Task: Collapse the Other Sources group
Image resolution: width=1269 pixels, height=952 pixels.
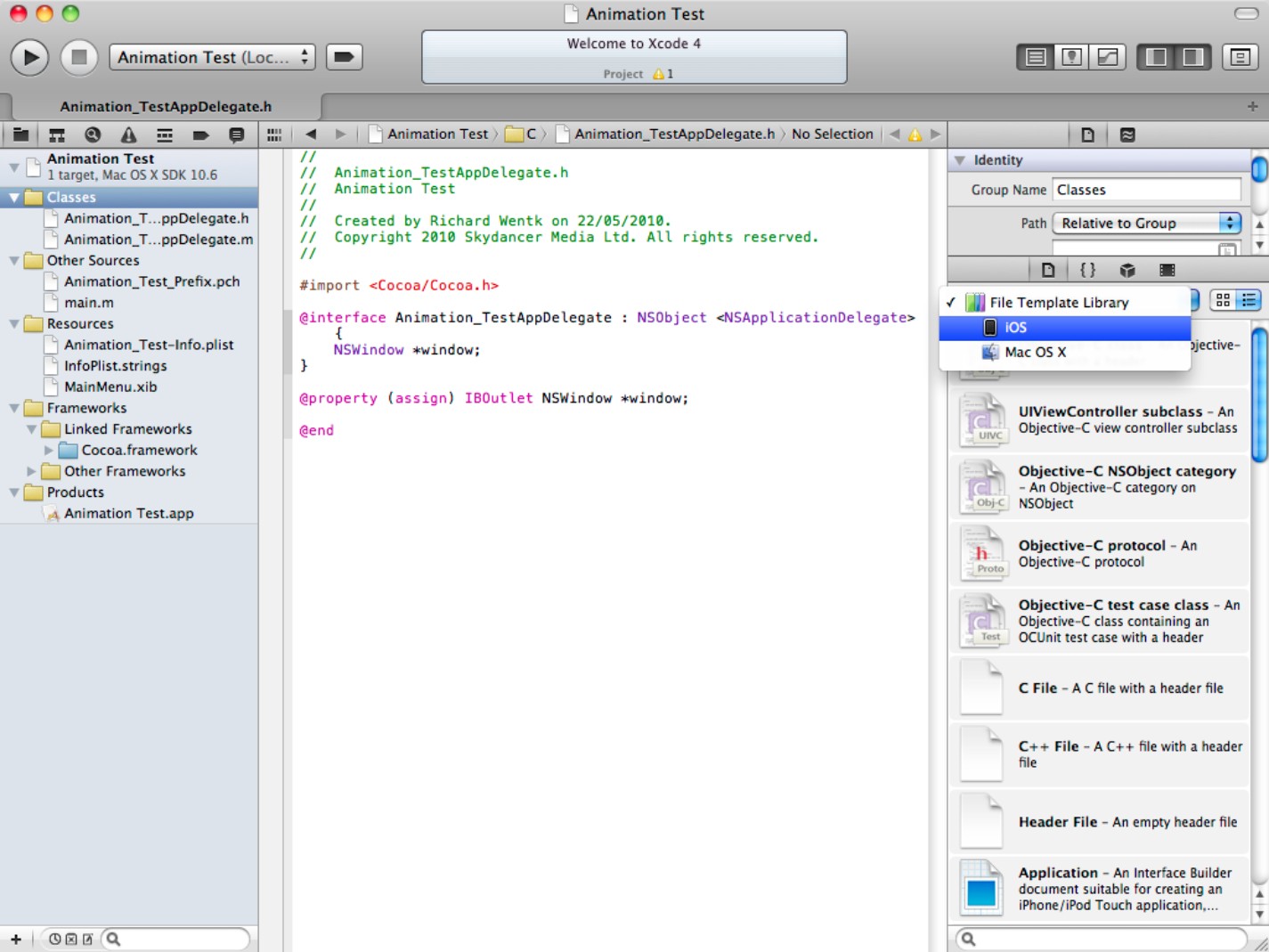Action: click(13, 261)
